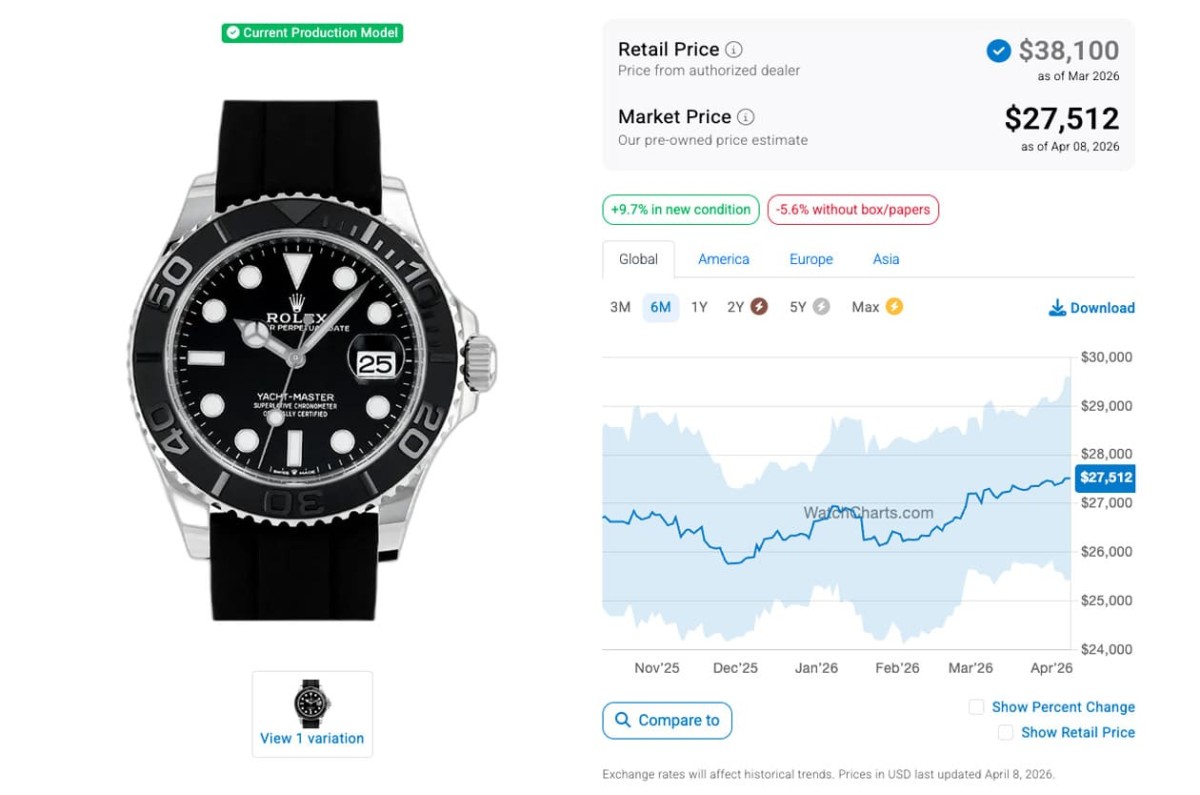Select the 3M time range
Image resolution: width=1200 pixels, height=795 pixels.
point(620,307)
